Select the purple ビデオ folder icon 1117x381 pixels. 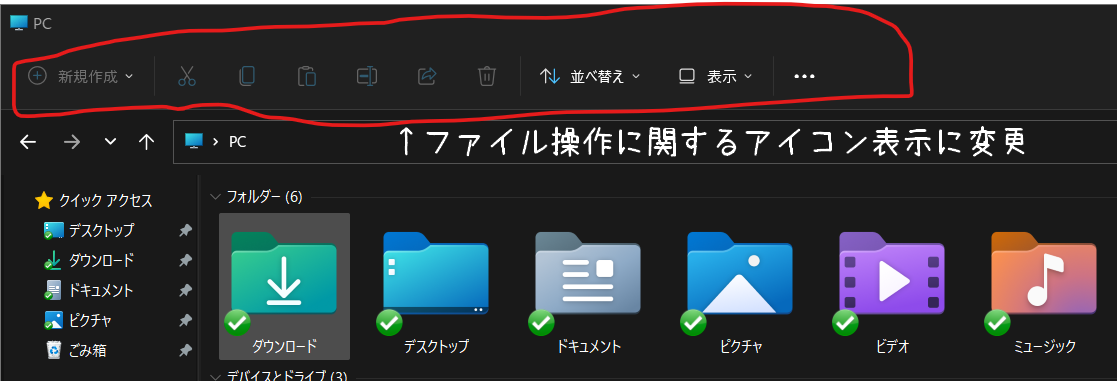click(891, 273)
